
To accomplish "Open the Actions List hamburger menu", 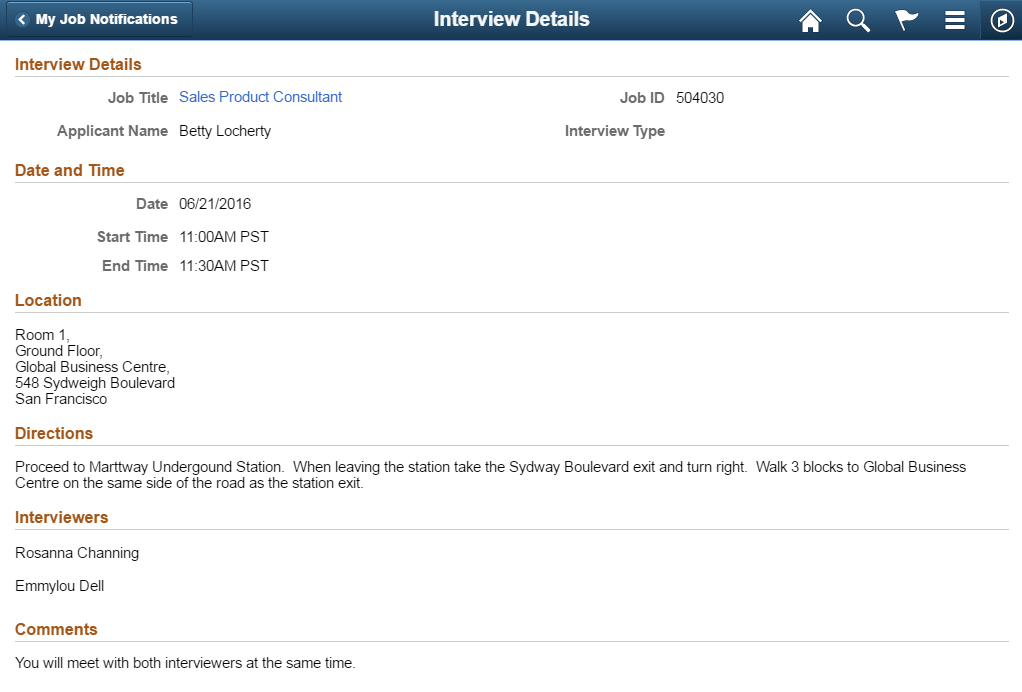I will pyautogui.click(x=954, y=19).
